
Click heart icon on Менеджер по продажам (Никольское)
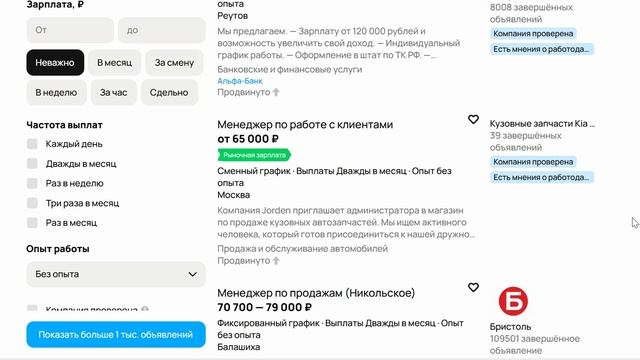click(x=473, y=287)
